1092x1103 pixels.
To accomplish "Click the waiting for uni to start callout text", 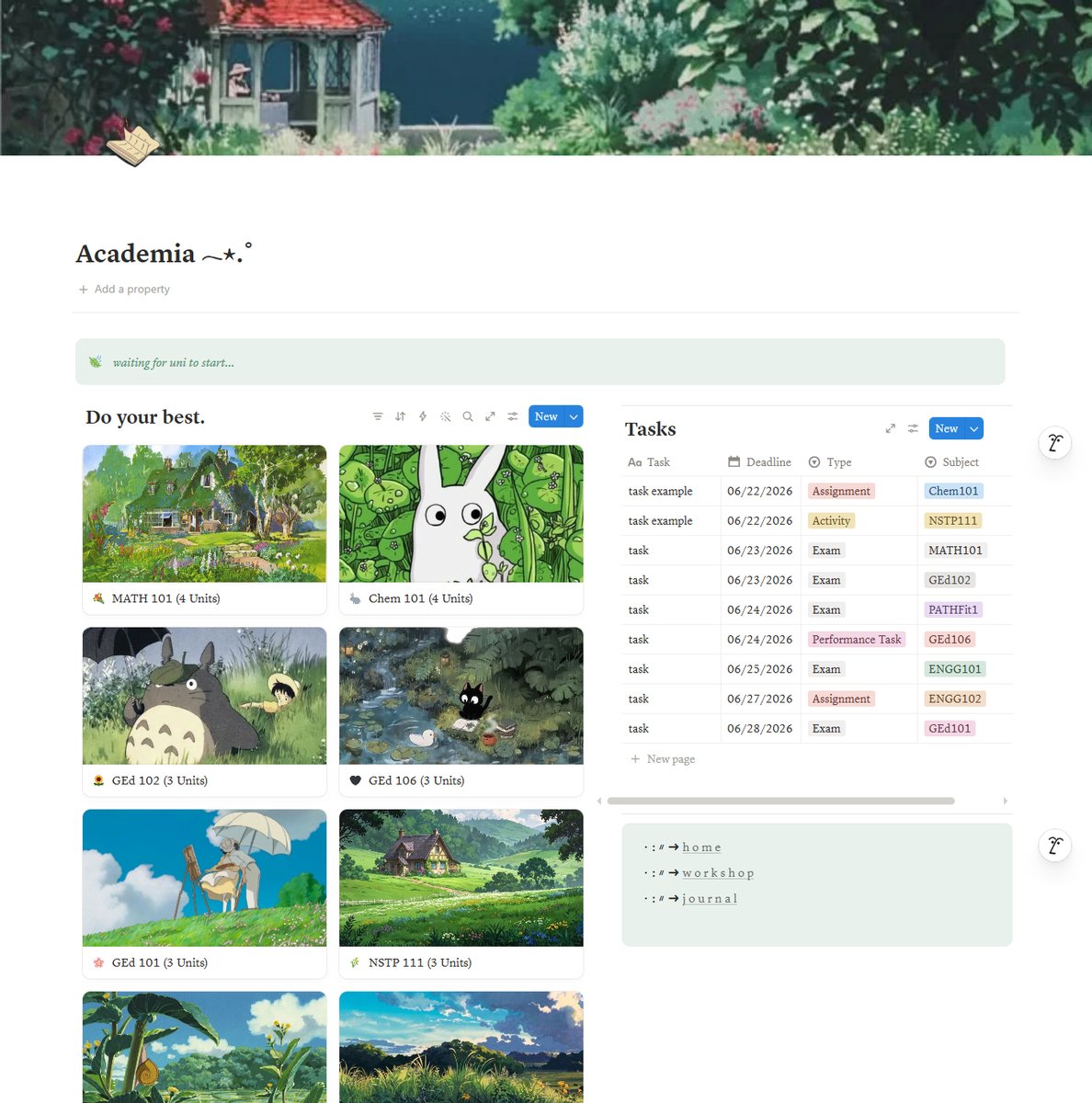I will [x=173, y=363].
